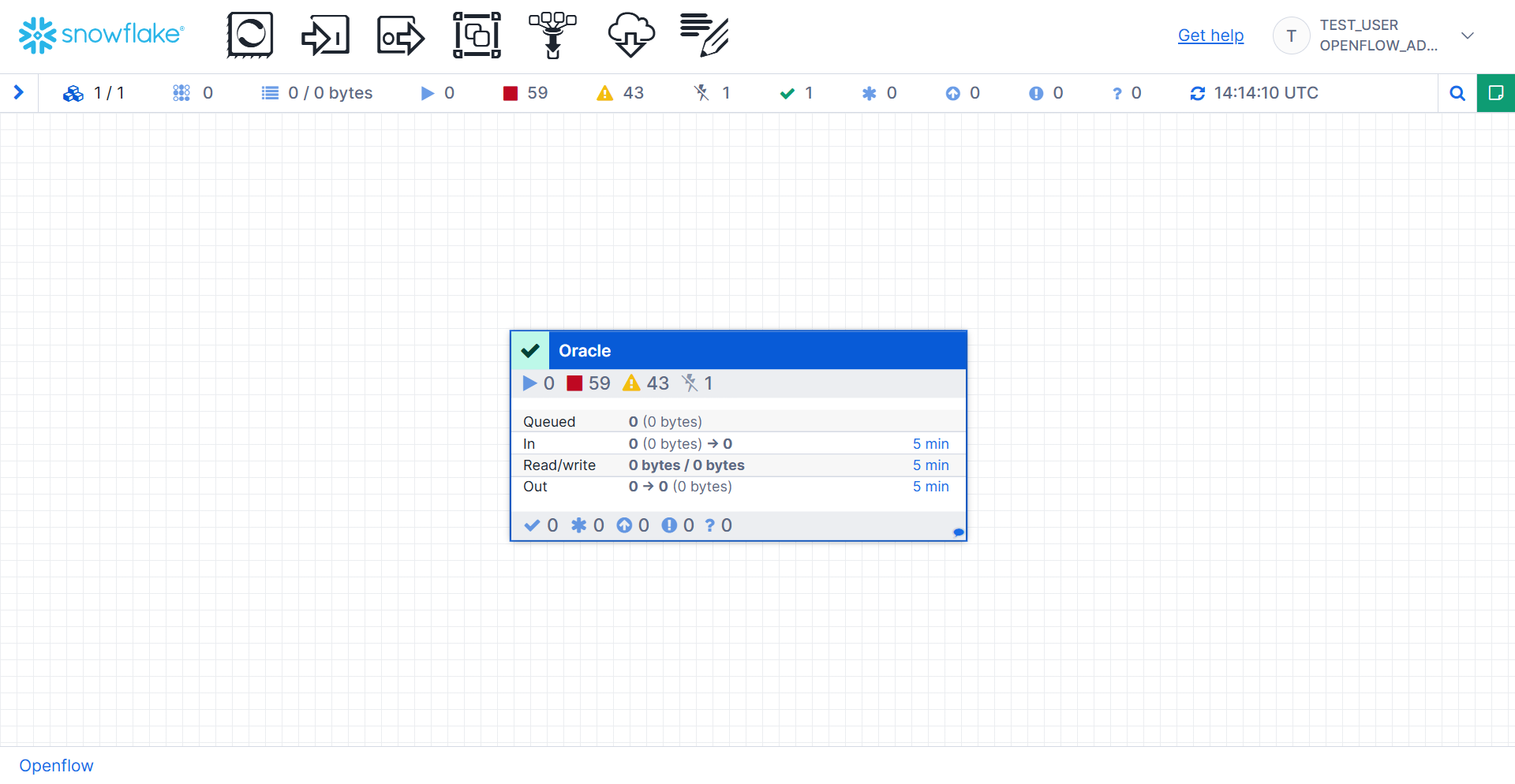
Task: Click the red stopped square in Oracle group
Action: 574,383
